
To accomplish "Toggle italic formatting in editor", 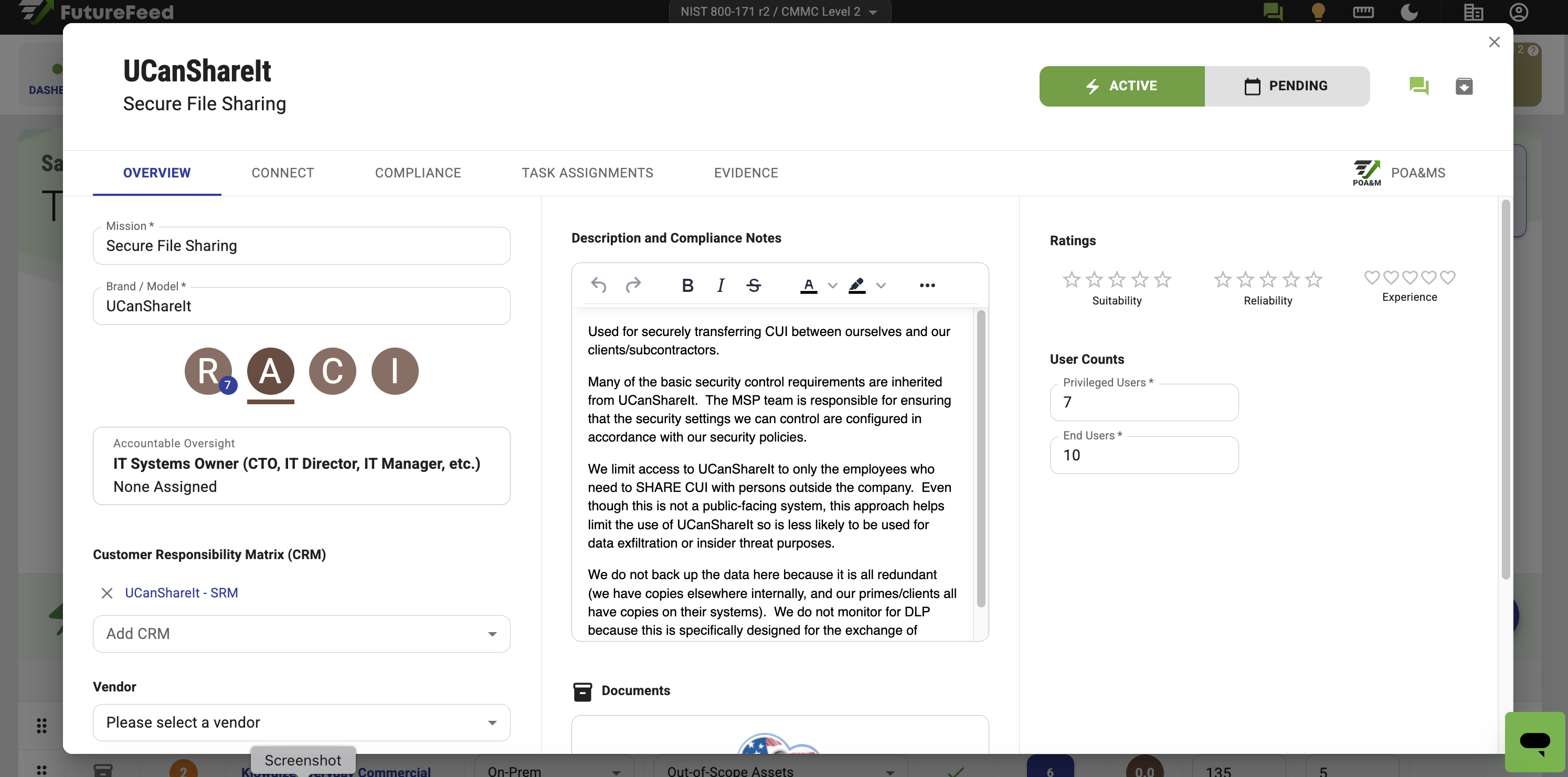I will click(721, 285).
